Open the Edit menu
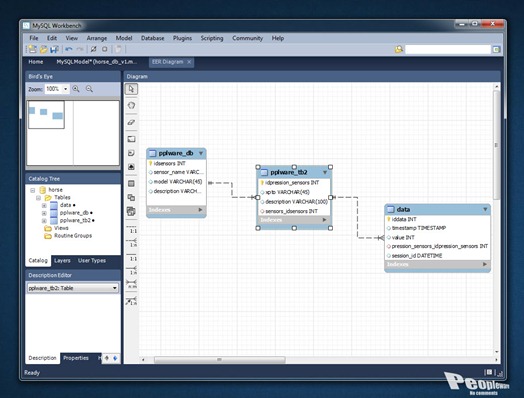 point(52,38)
